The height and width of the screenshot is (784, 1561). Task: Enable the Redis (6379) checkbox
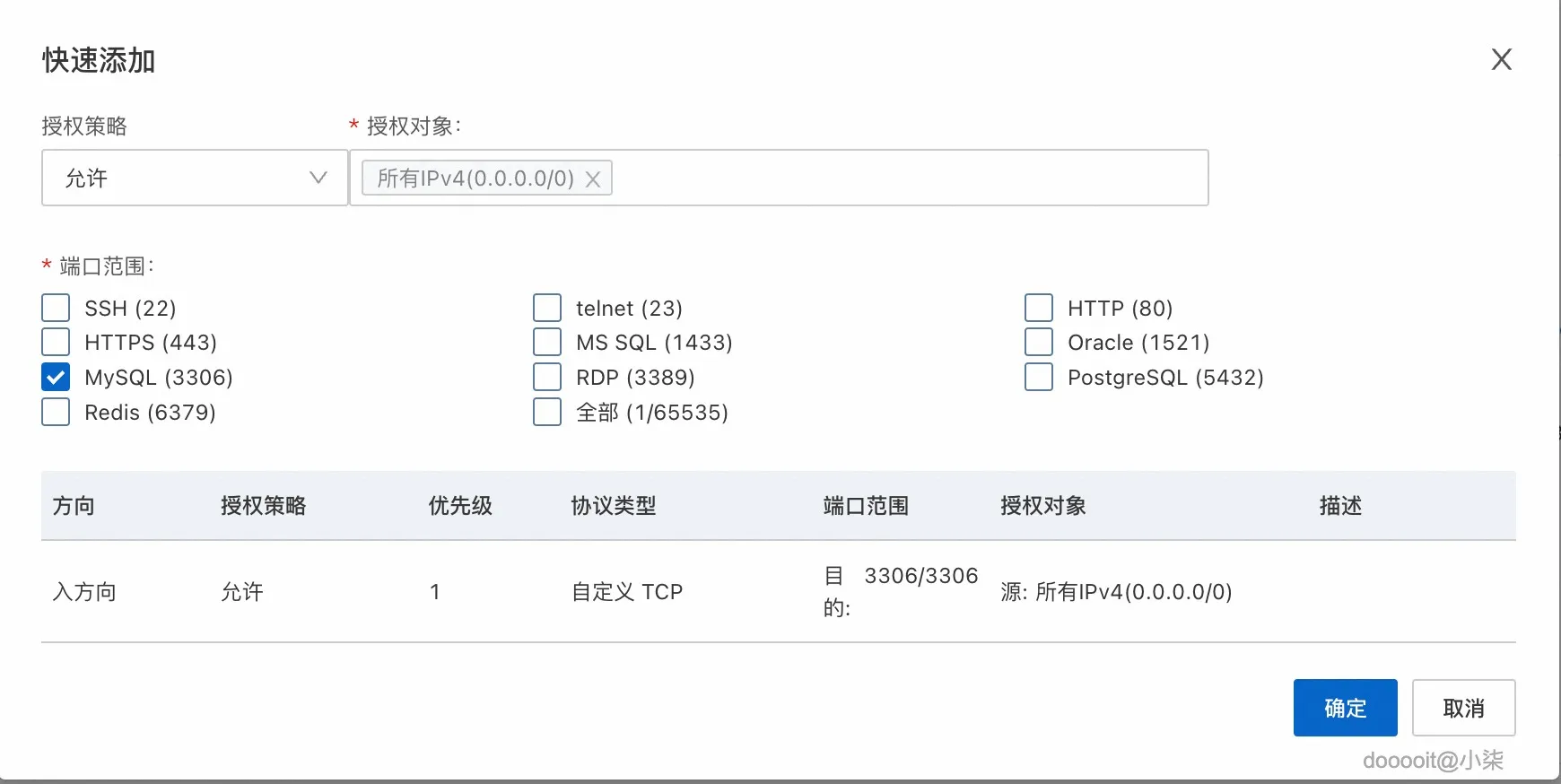55,412
